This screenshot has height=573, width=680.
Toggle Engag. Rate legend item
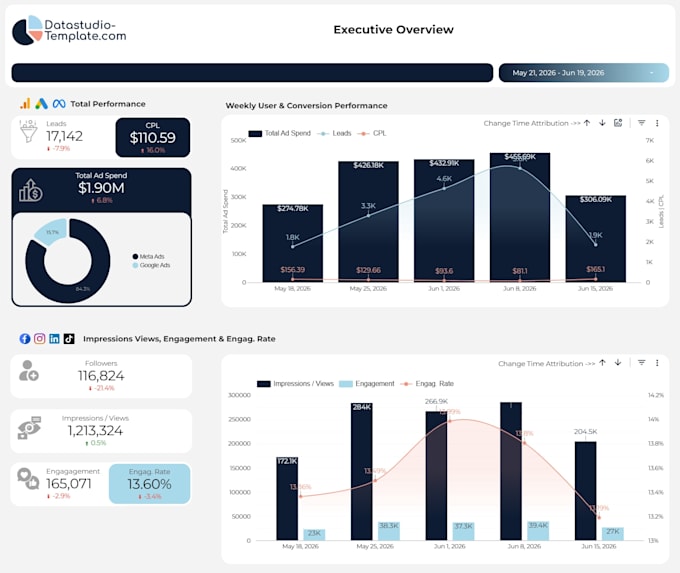[427, 384]
